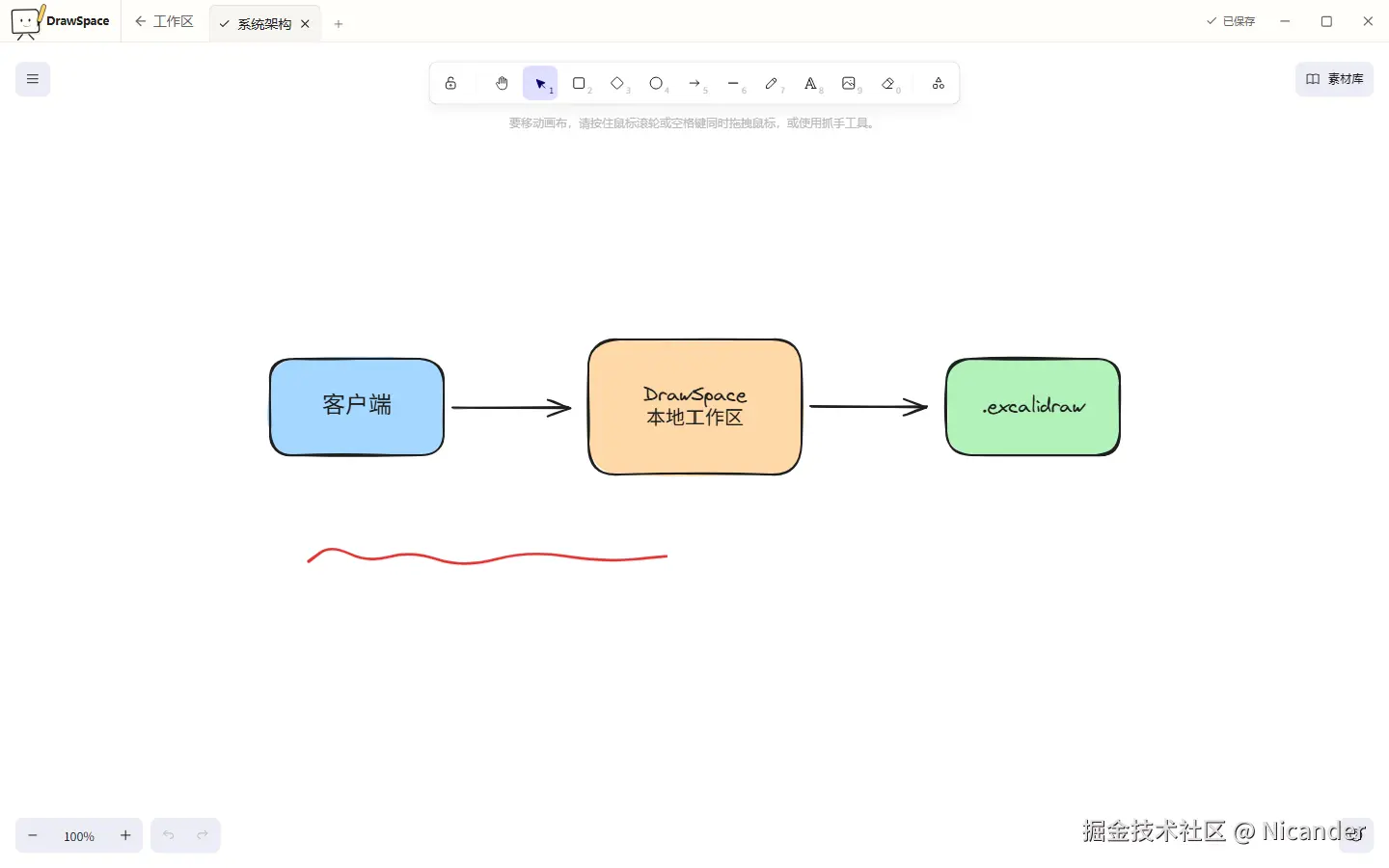Viewport: 1389px width, 868px height.
Task: Select the Arrow tool
Action: tap(694, 83)
